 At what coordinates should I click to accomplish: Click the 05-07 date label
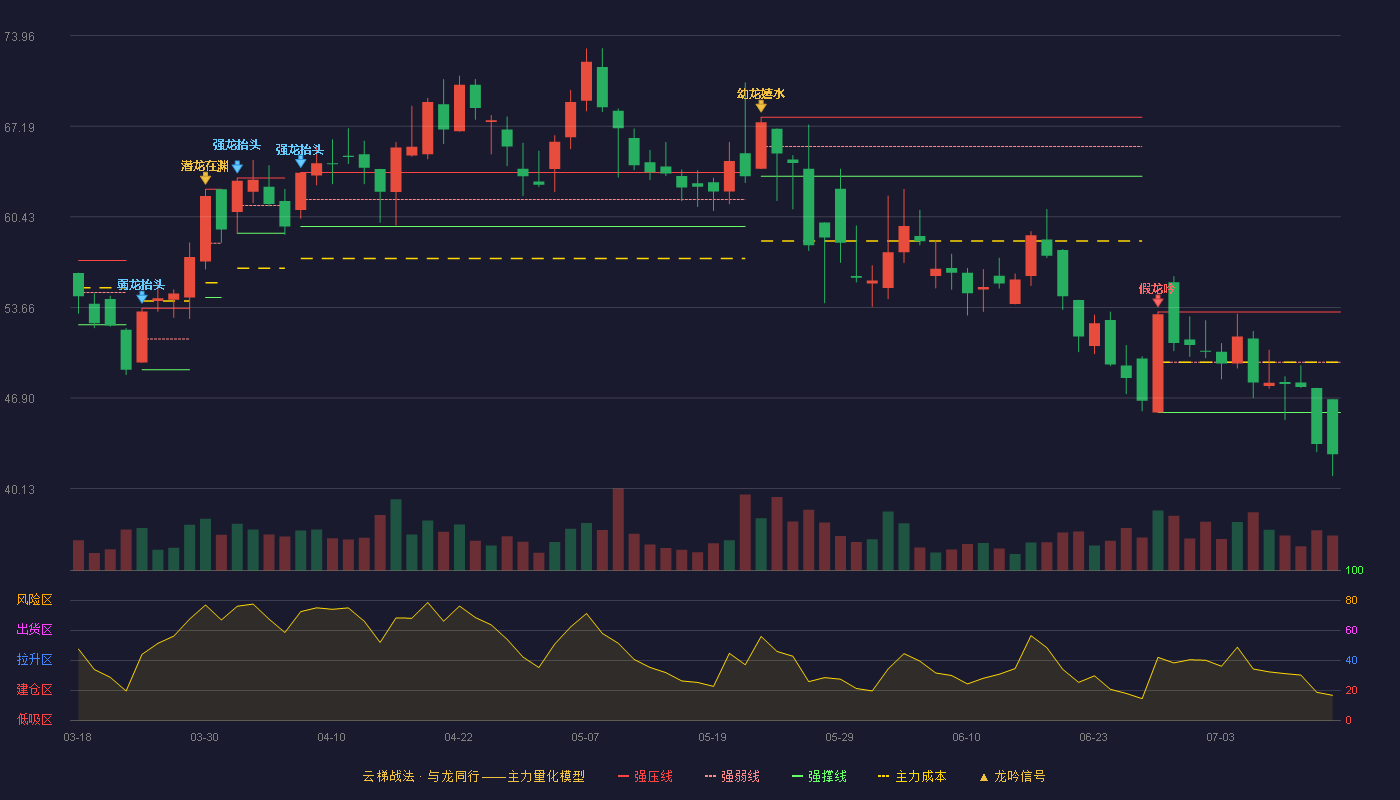tap(585, 737)
